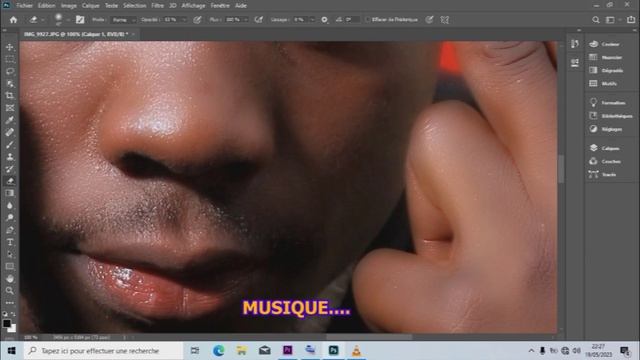The image size is (640, 360).
Task: Click the Share icon at top right
Action: (631, 20)
